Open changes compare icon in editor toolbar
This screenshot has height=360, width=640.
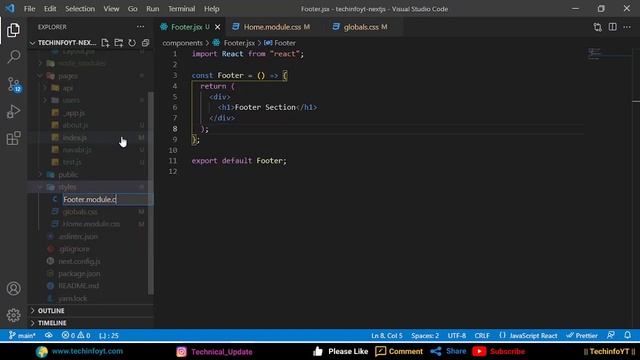point(598,27)
